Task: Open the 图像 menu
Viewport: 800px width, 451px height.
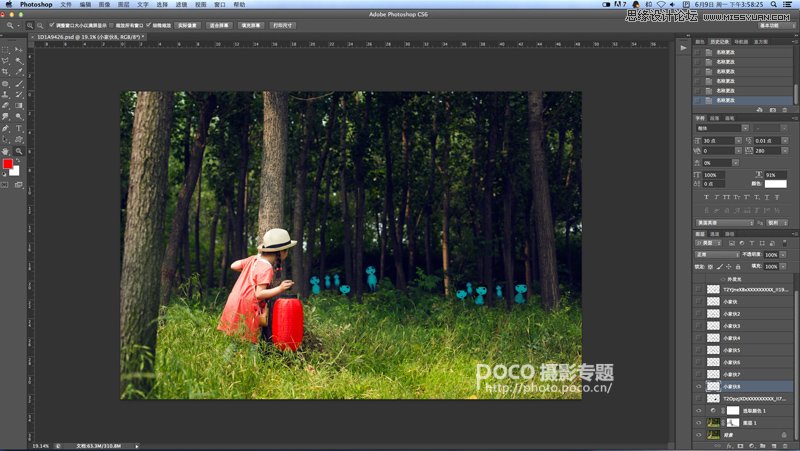Action: tap(104, 4)
